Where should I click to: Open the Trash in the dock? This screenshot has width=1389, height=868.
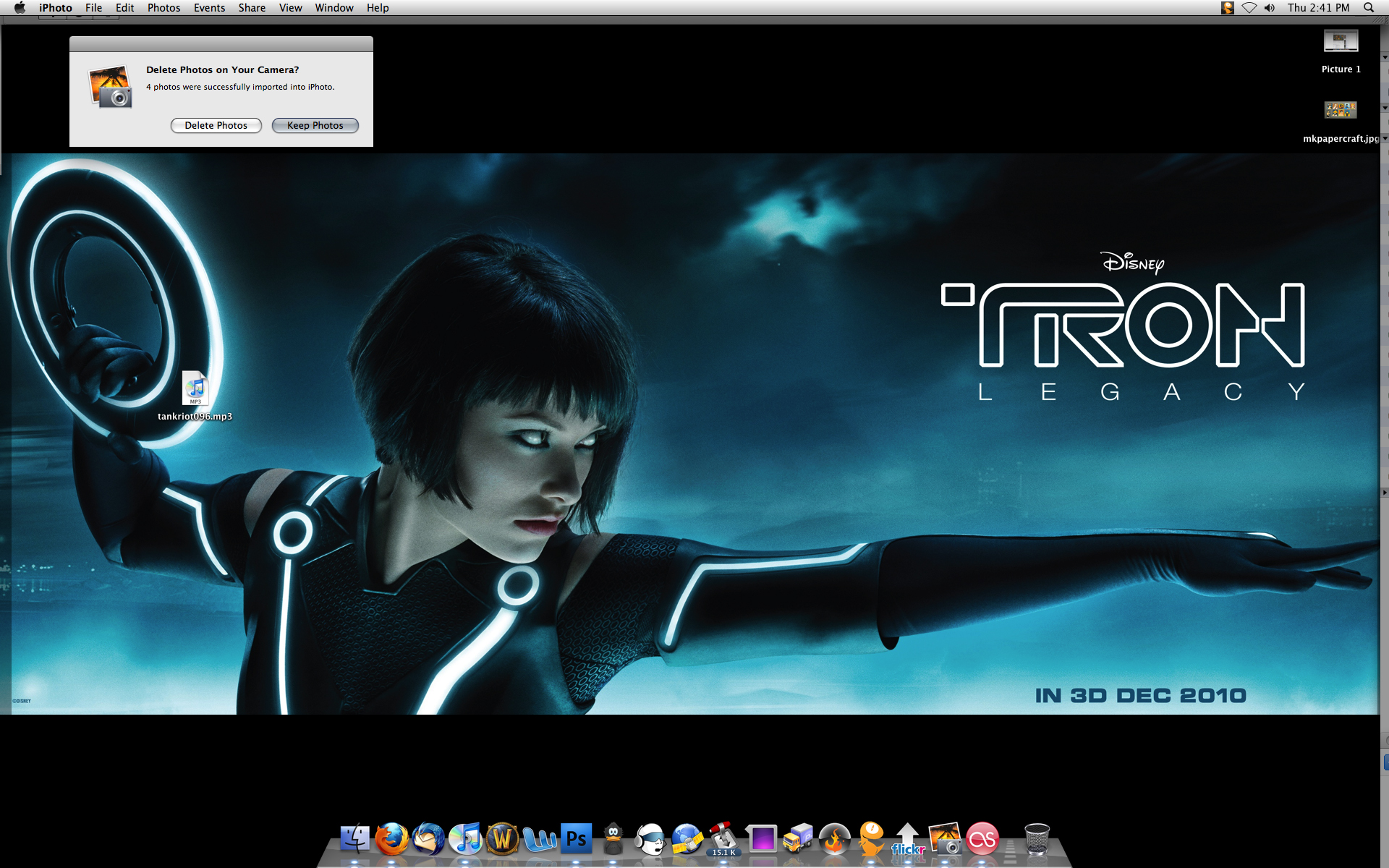tap(1037, 839)
